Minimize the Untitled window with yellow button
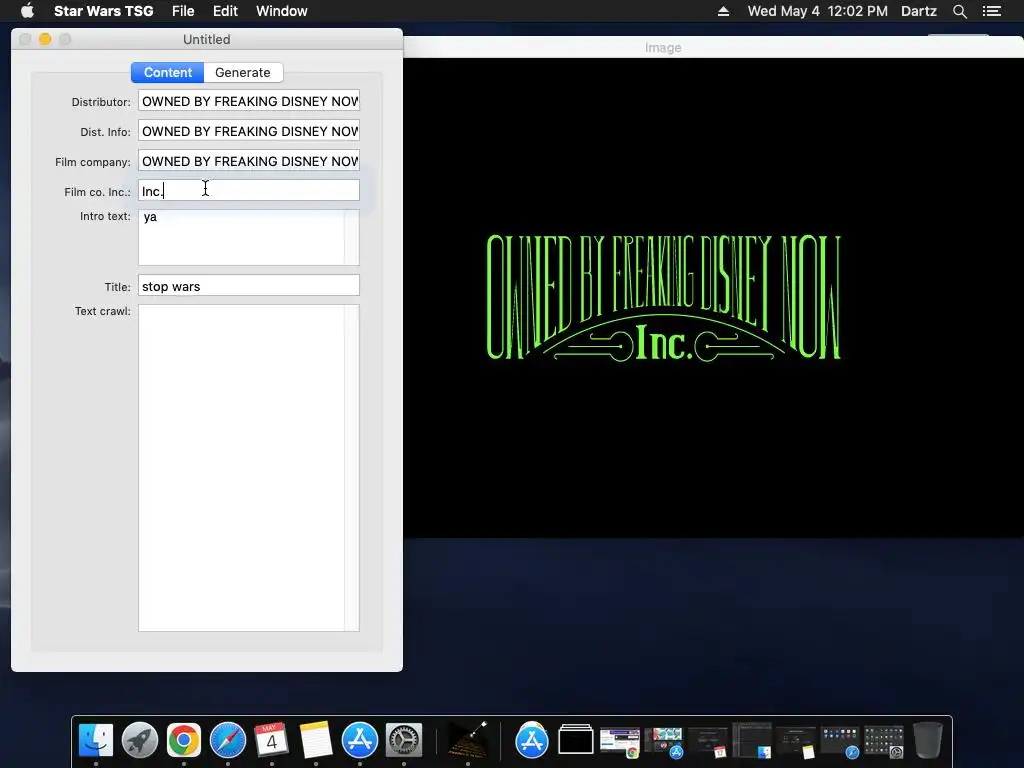This screenshot has width=1024, height=768. (x=45, y=39)
